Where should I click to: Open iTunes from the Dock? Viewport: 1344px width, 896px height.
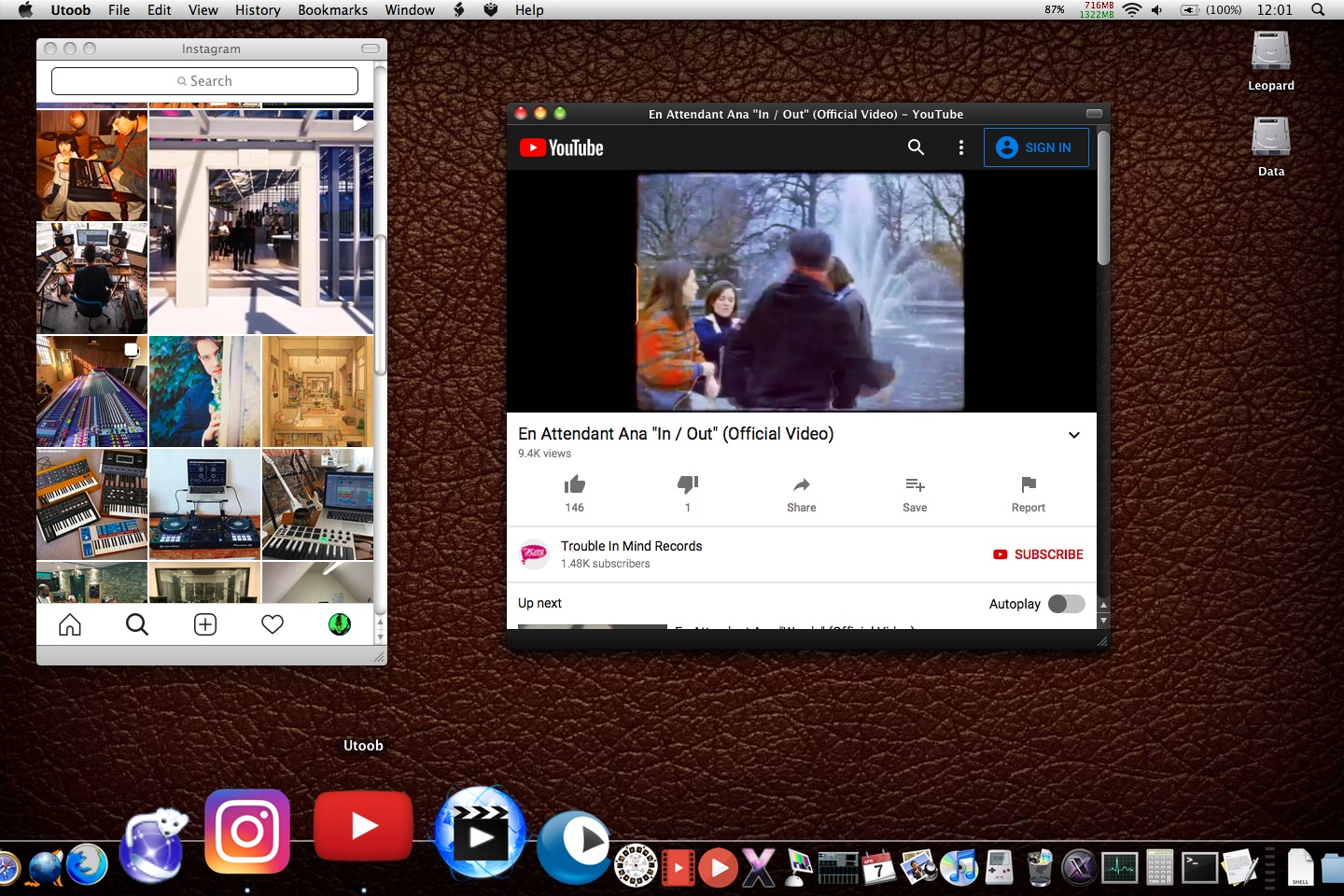(x=958, y=867)
